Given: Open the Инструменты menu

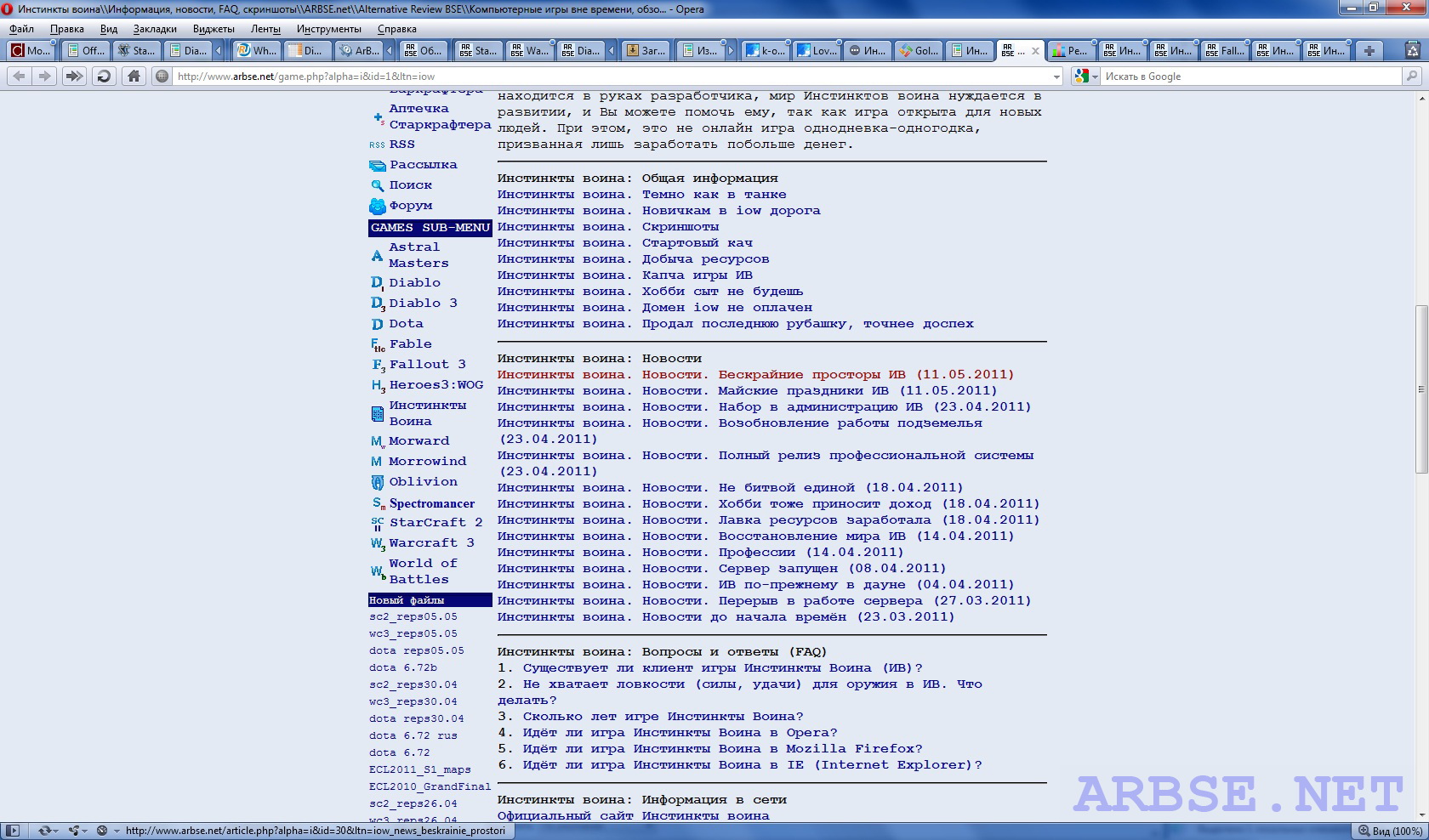Looking at the screenshot, I should coord(328,29).
